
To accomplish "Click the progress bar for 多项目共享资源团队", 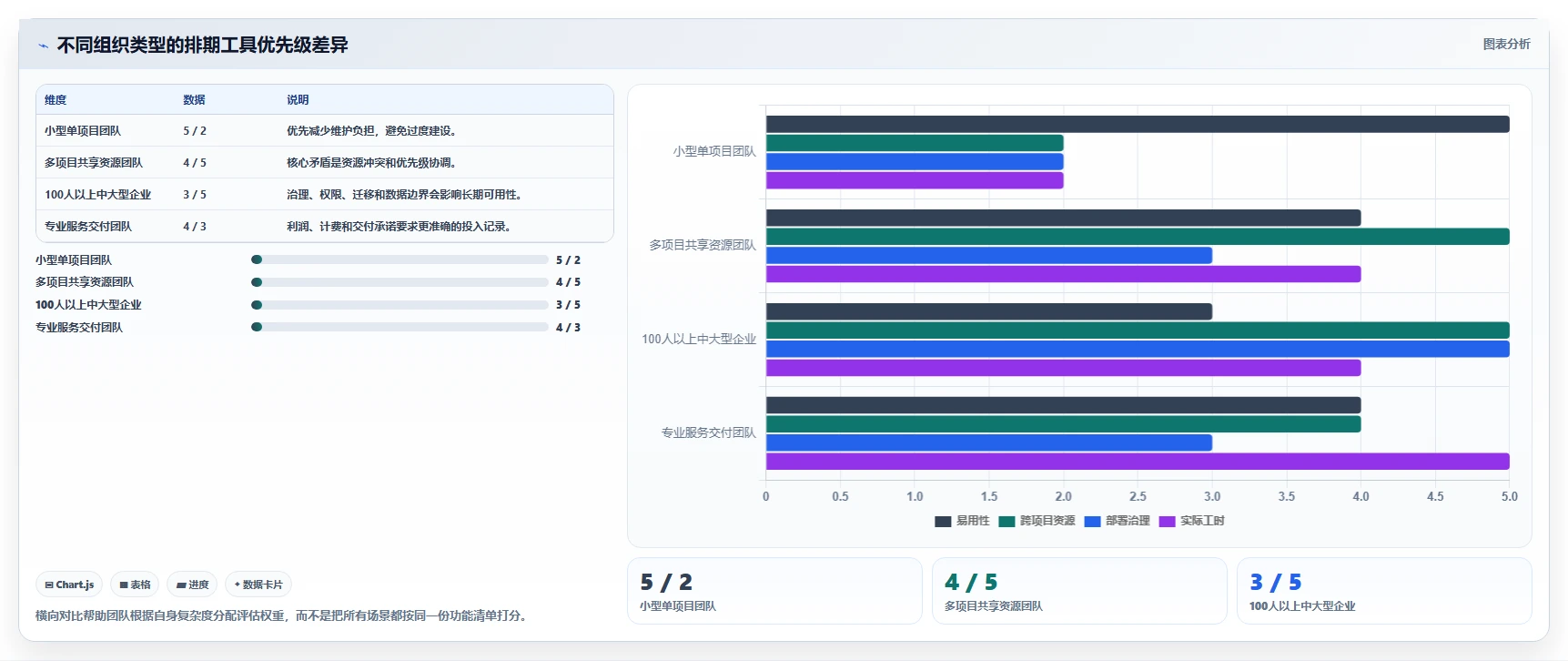I will pos(400,282).
